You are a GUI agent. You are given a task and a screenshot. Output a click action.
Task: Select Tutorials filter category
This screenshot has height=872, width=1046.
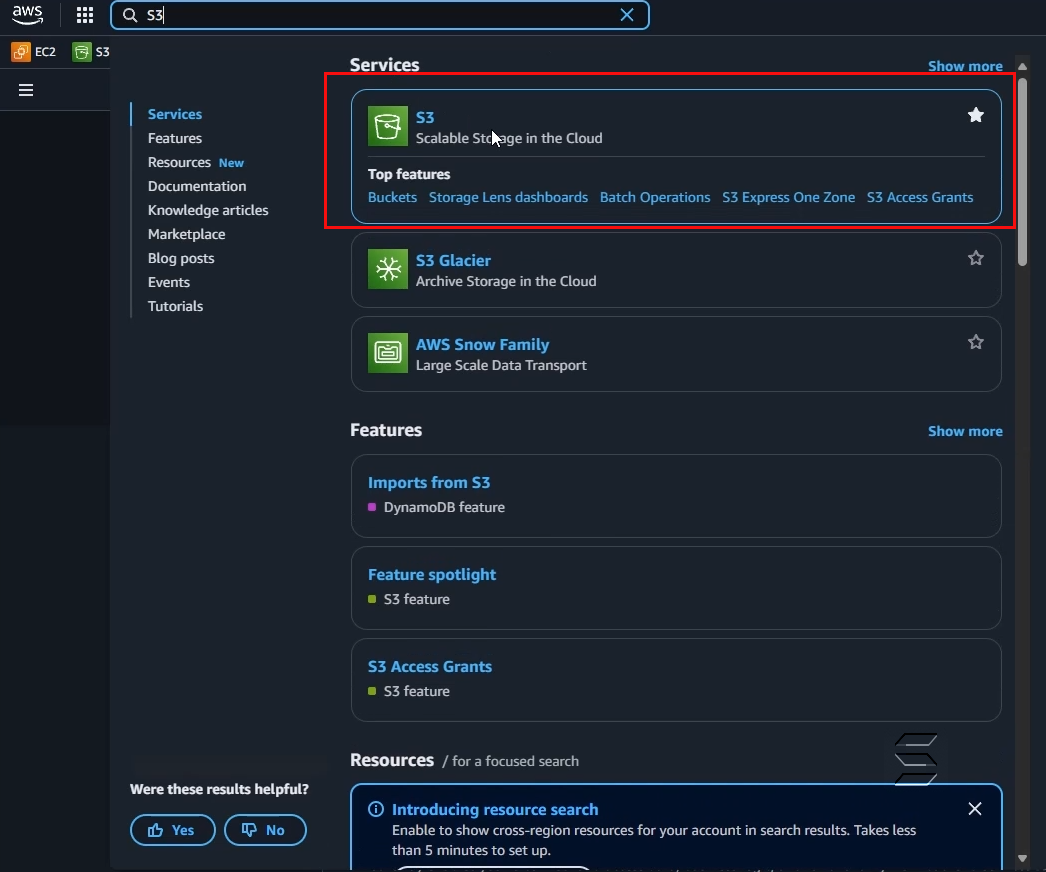click(x=175, y=306)
